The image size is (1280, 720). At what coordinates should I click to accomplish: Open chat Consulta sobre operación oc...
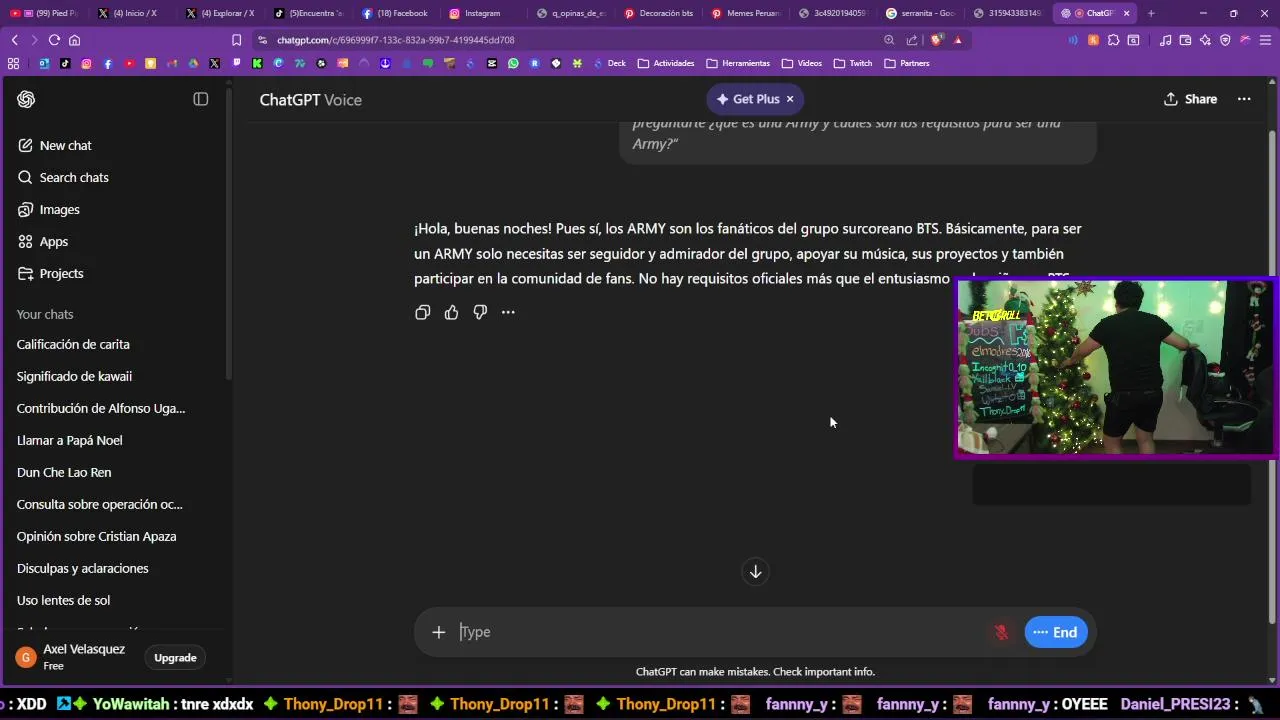(x=99, y=504)
